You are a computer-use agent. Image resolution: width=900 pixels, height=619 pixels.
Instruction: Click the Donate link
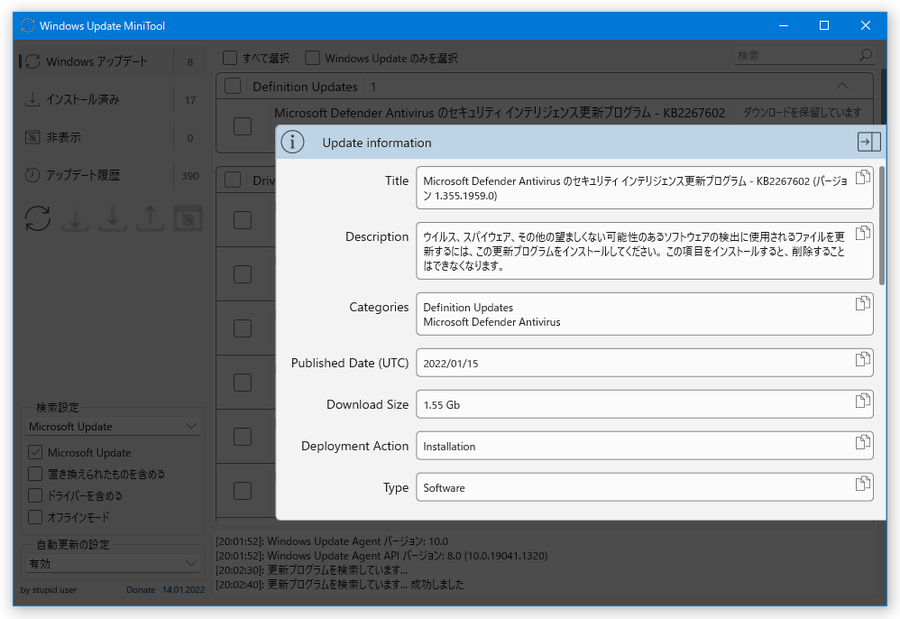(141, 590)
